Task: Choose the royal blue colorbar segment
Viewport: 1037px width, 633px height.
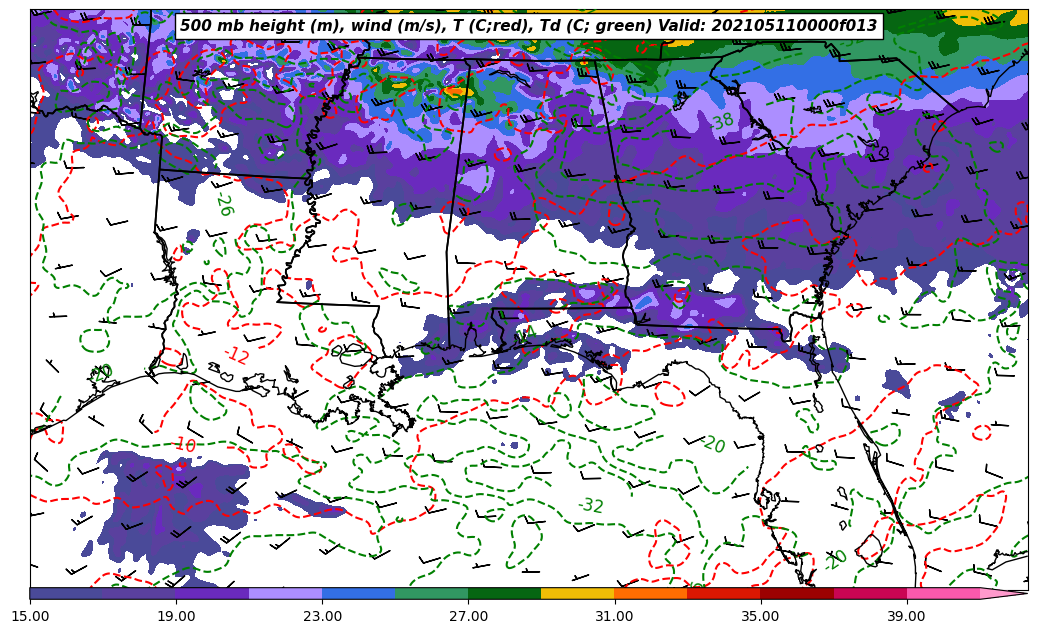Action: coord(358,593)
